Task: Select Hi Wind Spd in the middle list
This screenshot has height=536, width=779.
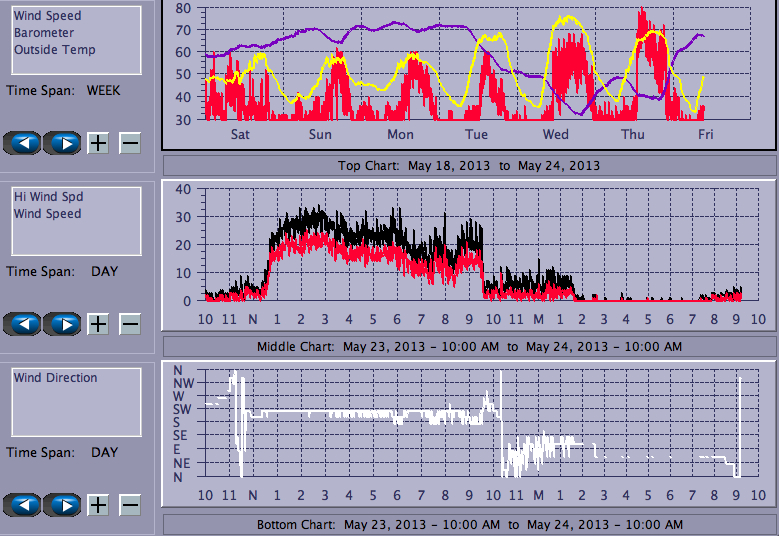Action: coord(48,197)
